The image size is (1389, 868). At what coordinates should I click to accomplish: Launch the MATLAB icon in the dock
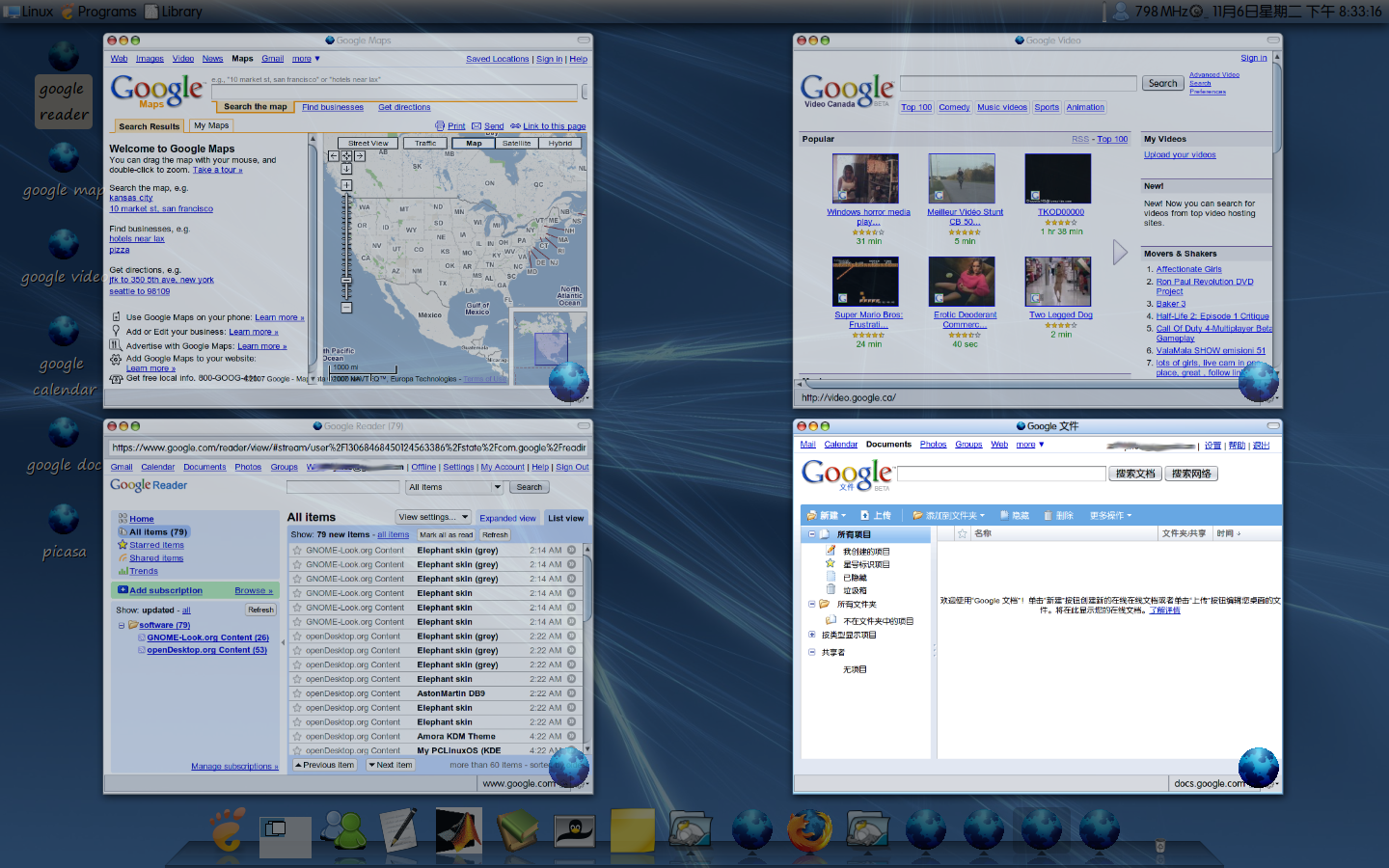458,830
